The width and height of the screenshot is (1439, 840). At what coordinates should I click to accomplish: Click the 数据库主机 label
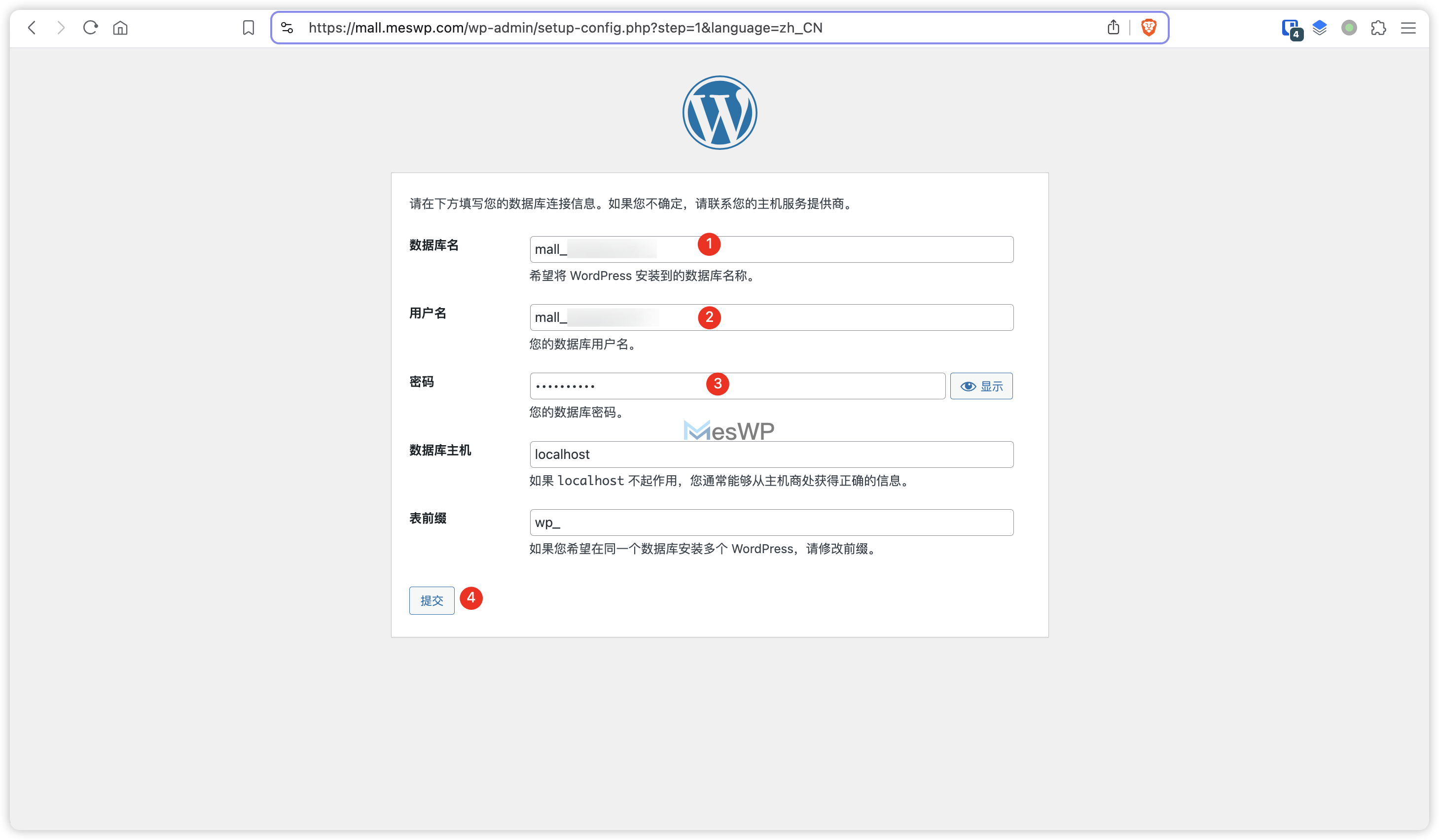440,450
